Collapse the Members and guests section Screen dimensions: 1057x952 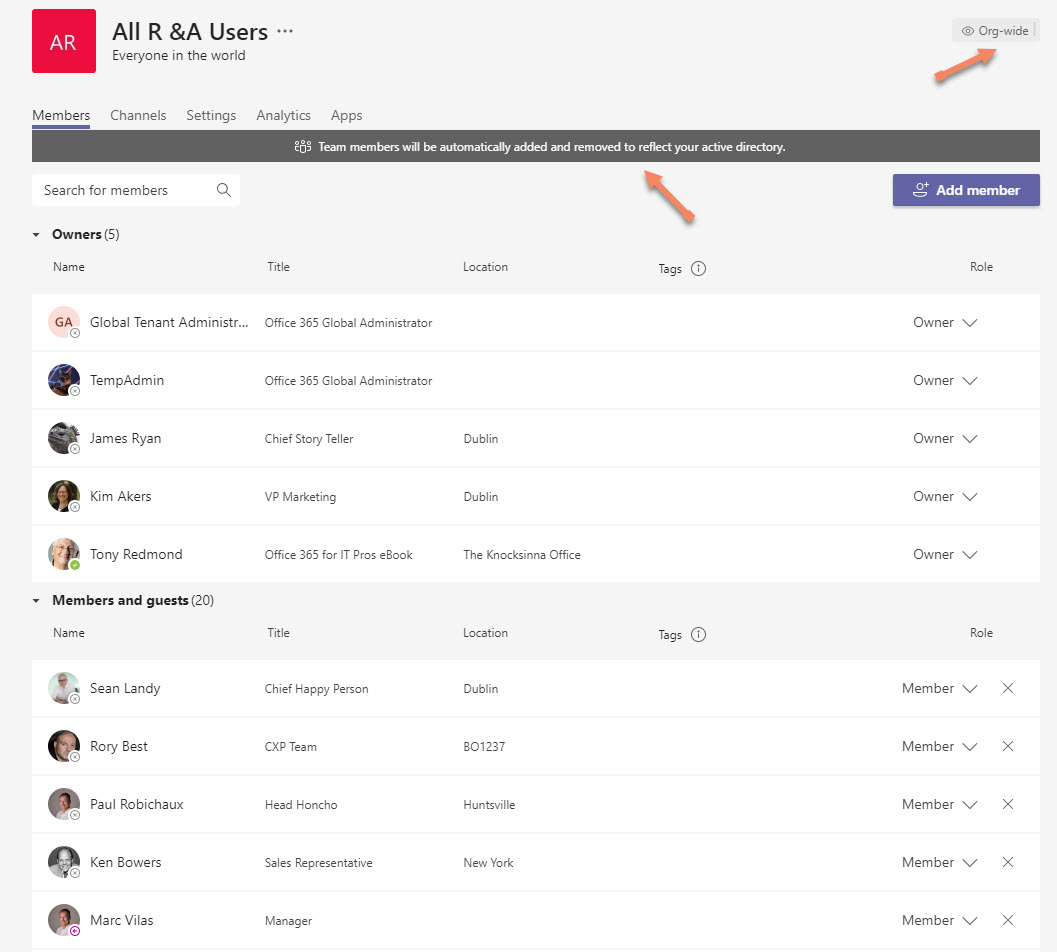[37, 601]
